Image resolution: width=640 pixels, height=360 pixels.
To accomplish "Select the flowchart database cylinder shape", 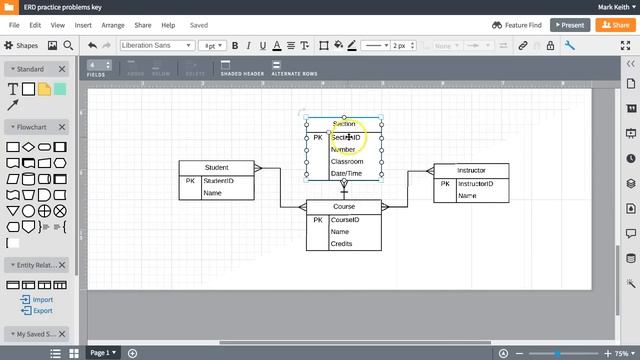I will (x=28, y=179).
